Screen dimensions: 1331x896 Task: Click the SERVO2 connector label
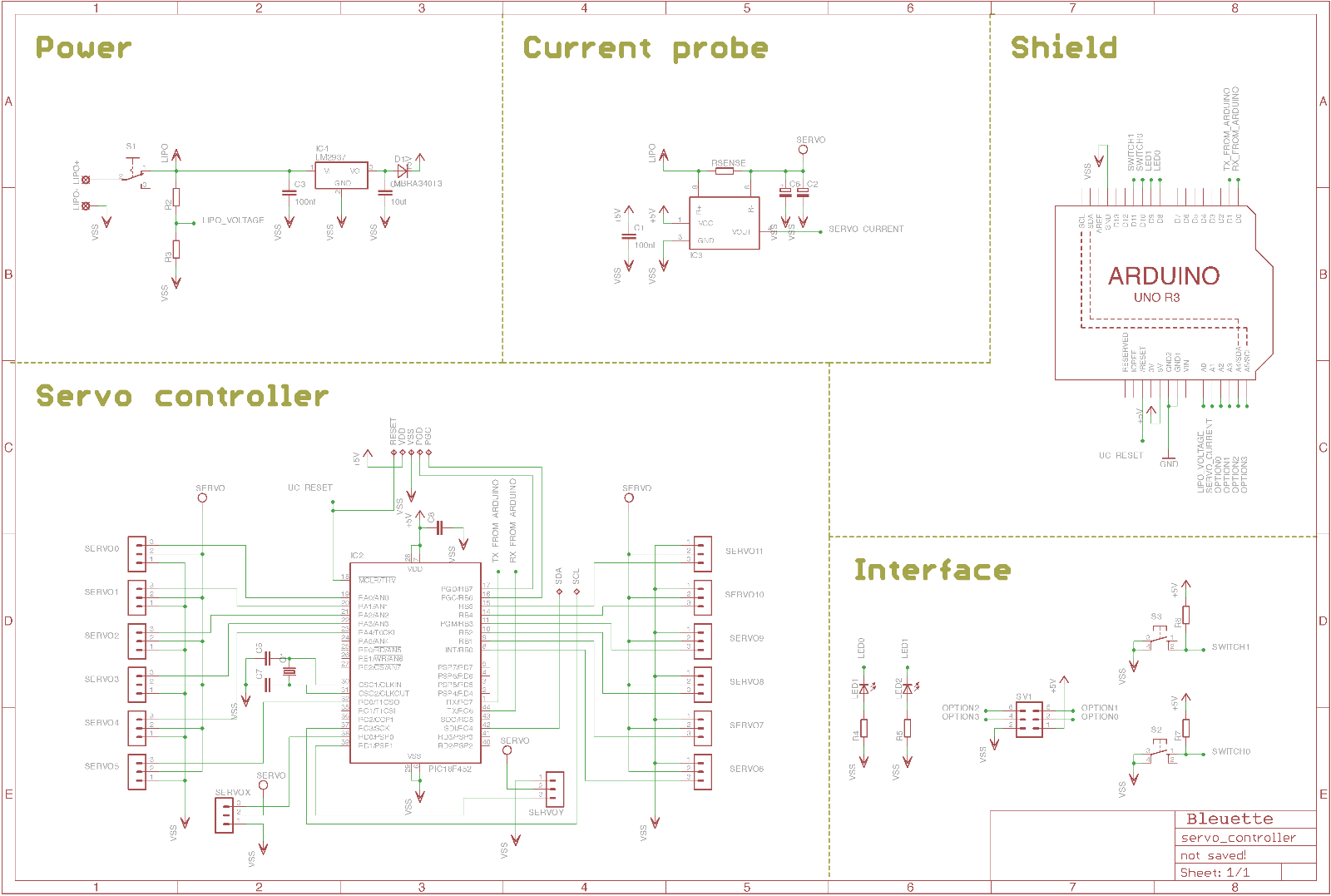[101, 636]
